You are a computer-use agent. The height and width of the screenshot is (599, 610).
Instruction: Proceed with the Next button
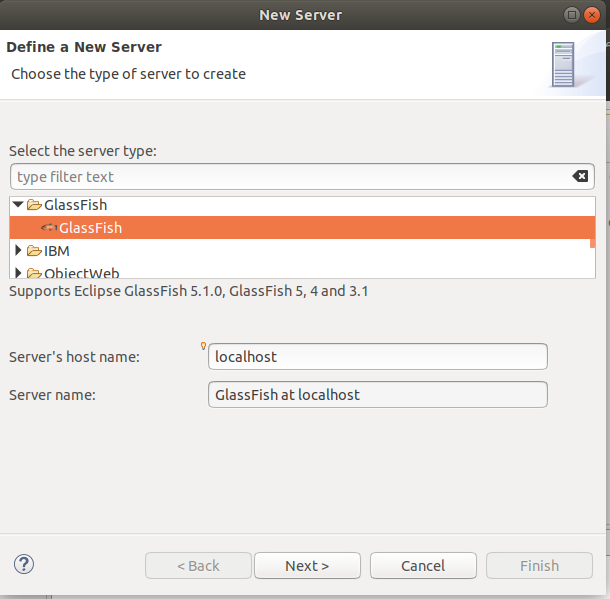tap(307, 566)
